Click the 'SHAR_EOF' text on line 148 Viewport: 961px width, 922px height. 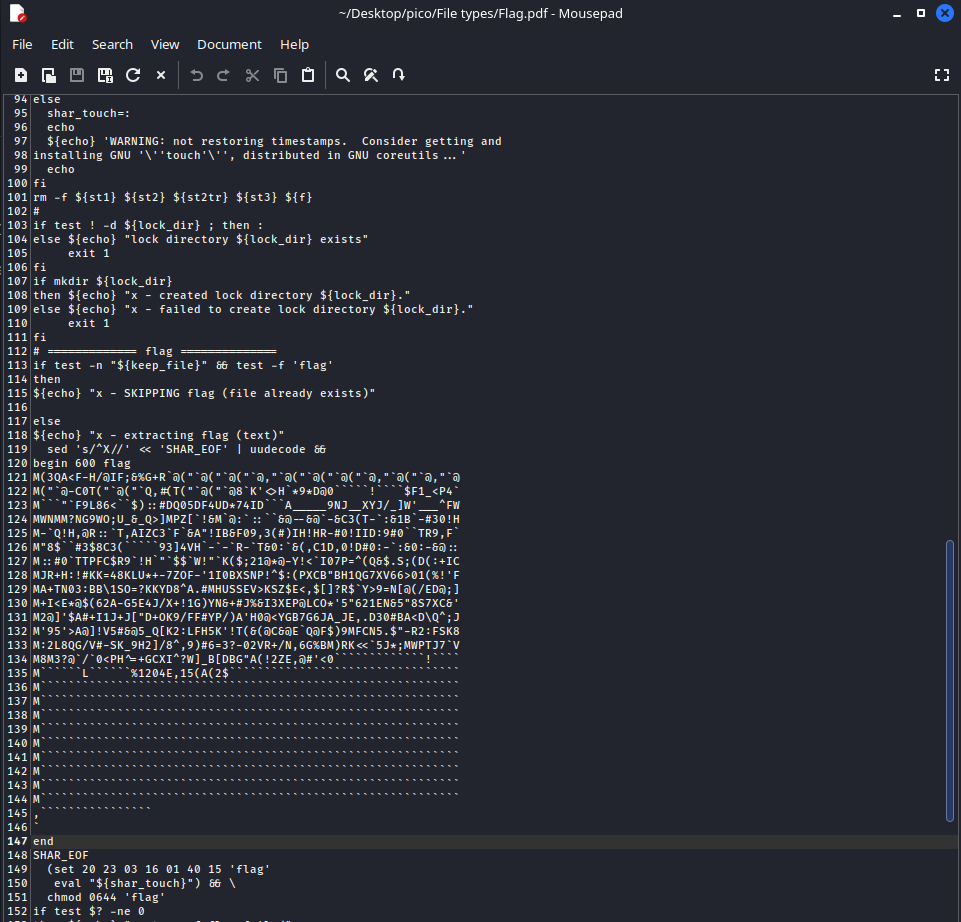[60, 855]
